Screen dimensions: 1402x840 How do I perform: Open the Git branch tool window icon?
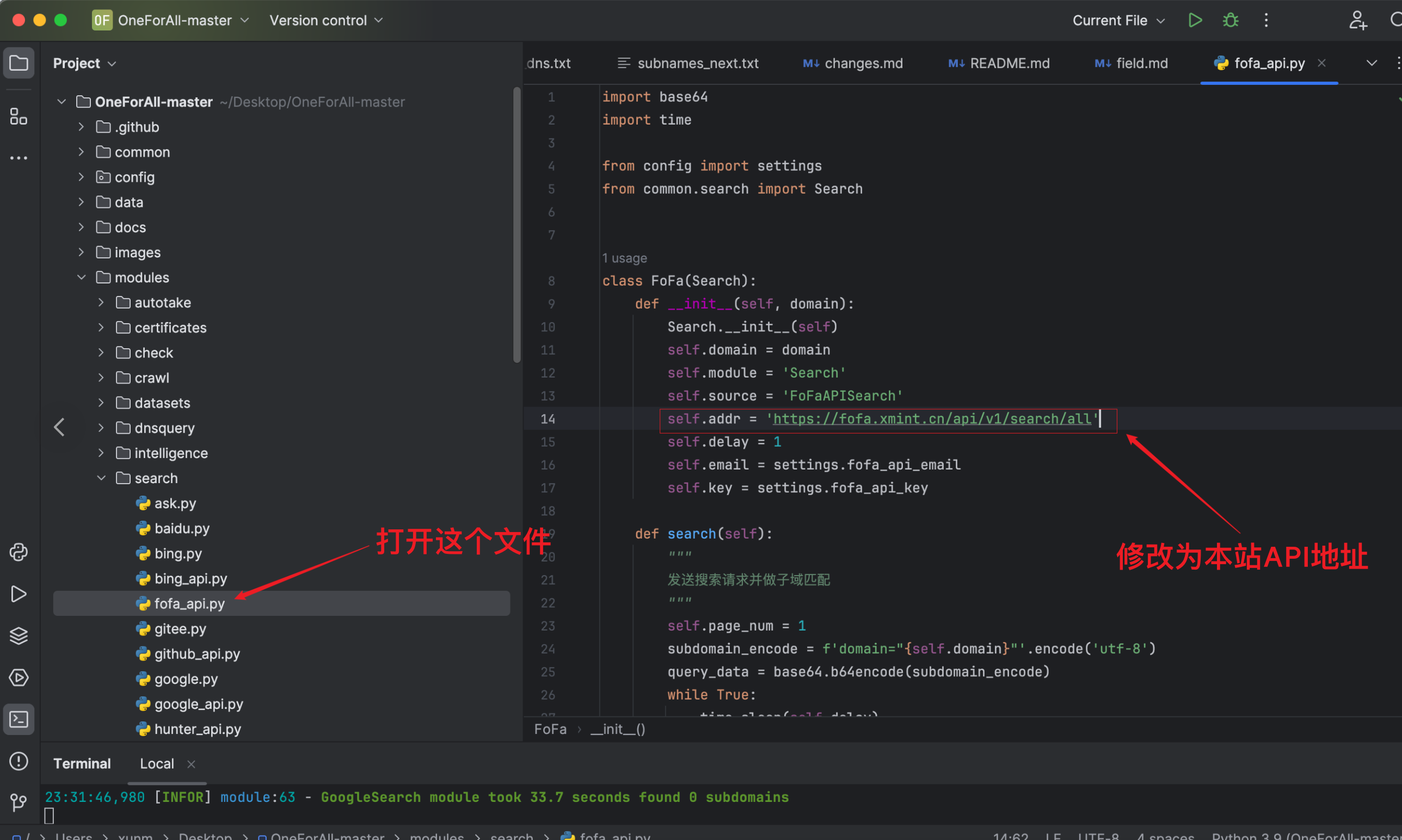point(19,802)
